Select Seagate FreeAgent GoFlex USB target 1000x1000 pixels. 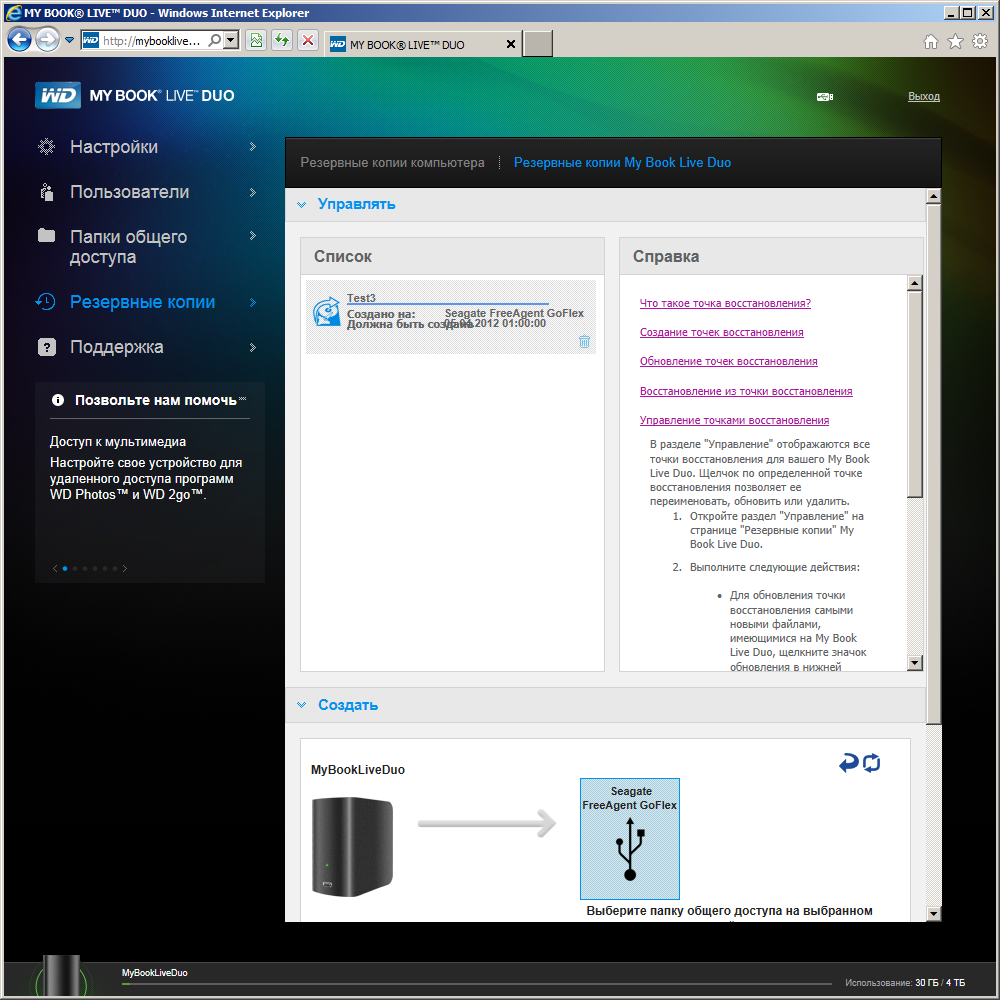coord(629,838)
